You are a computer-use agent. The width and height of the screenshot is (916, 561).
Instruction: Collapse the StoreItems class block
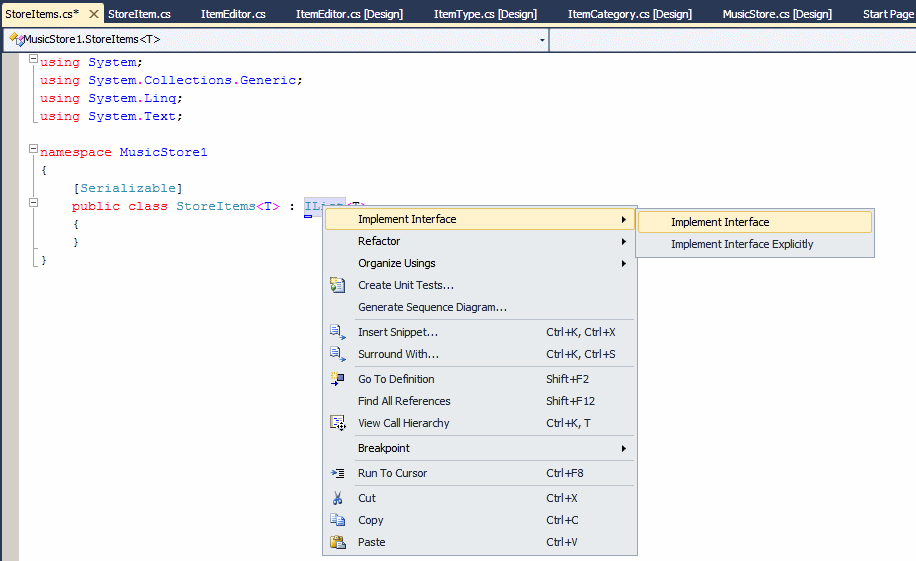[x=33, y=203]
